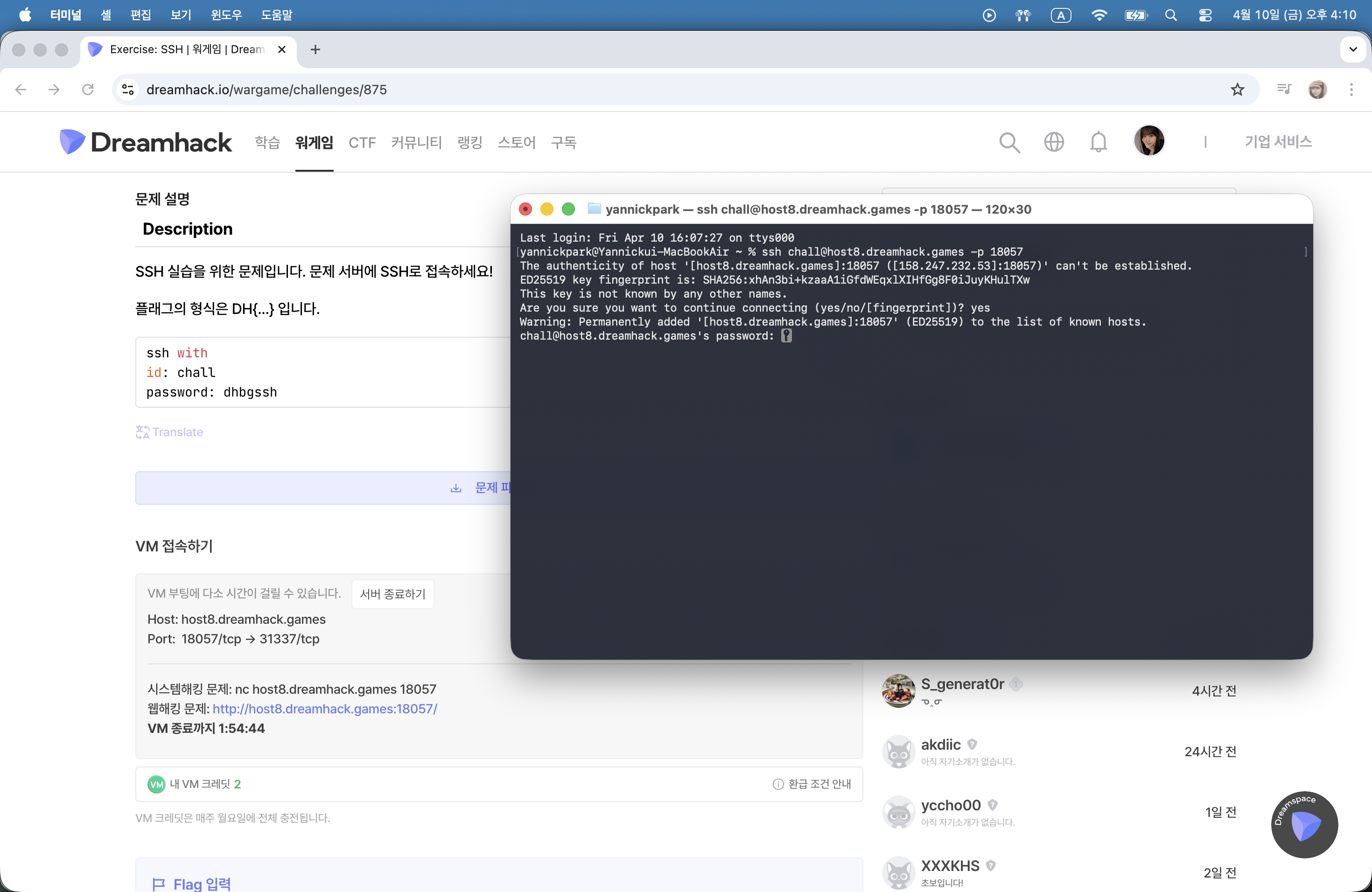Open Chrome three-dot menu
This screenshot has width=1372, height=892.
click(x=1351, y=90)
